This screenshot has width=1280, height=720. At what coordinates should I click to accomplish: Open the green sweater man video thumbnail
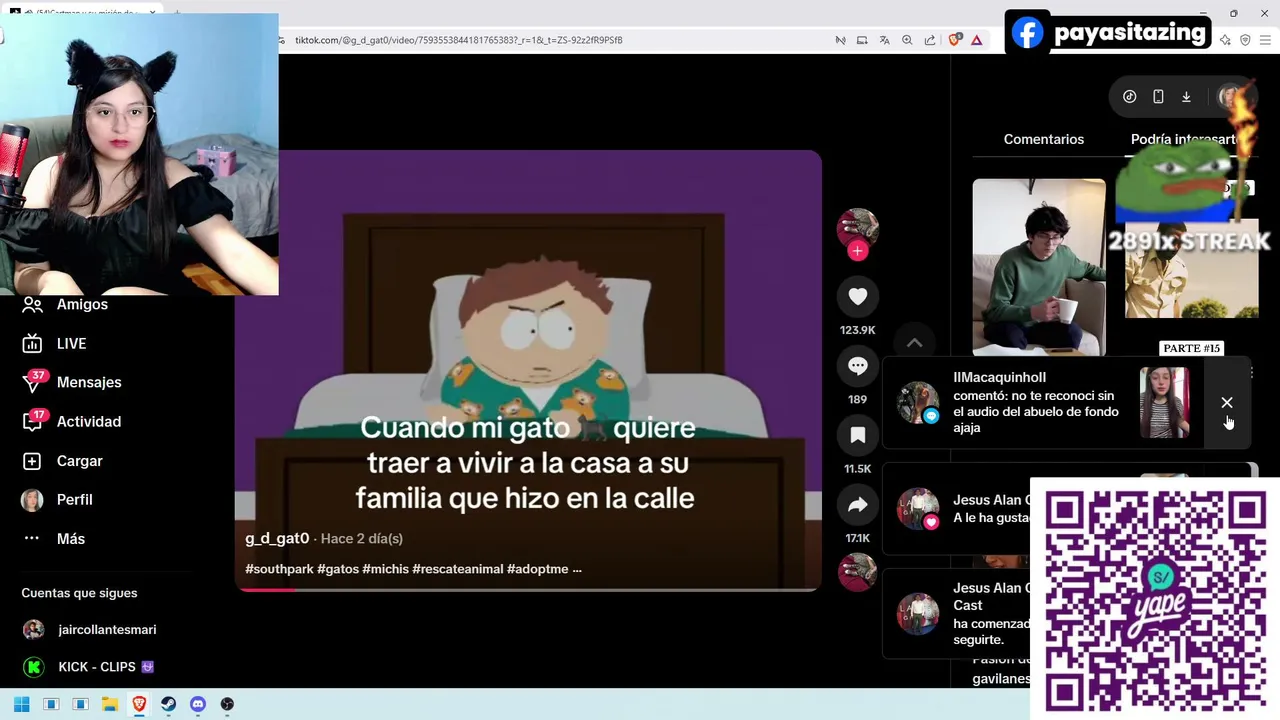coord(1039,267)
